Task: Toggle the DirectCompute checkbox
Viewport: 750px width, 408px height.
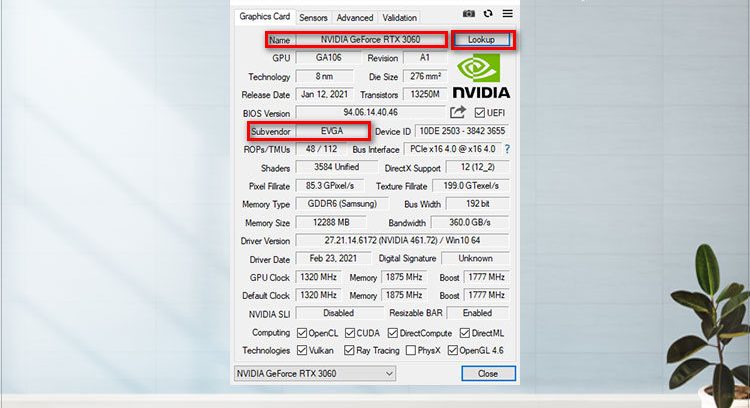Action: point(393,332)
